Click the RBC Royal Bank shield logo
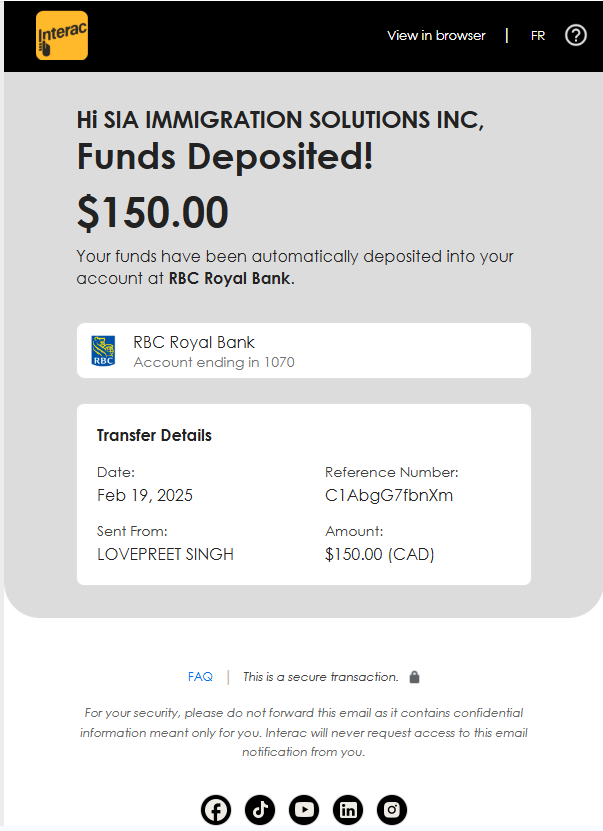Screen dimensions: 603x831 click(103, 351)
